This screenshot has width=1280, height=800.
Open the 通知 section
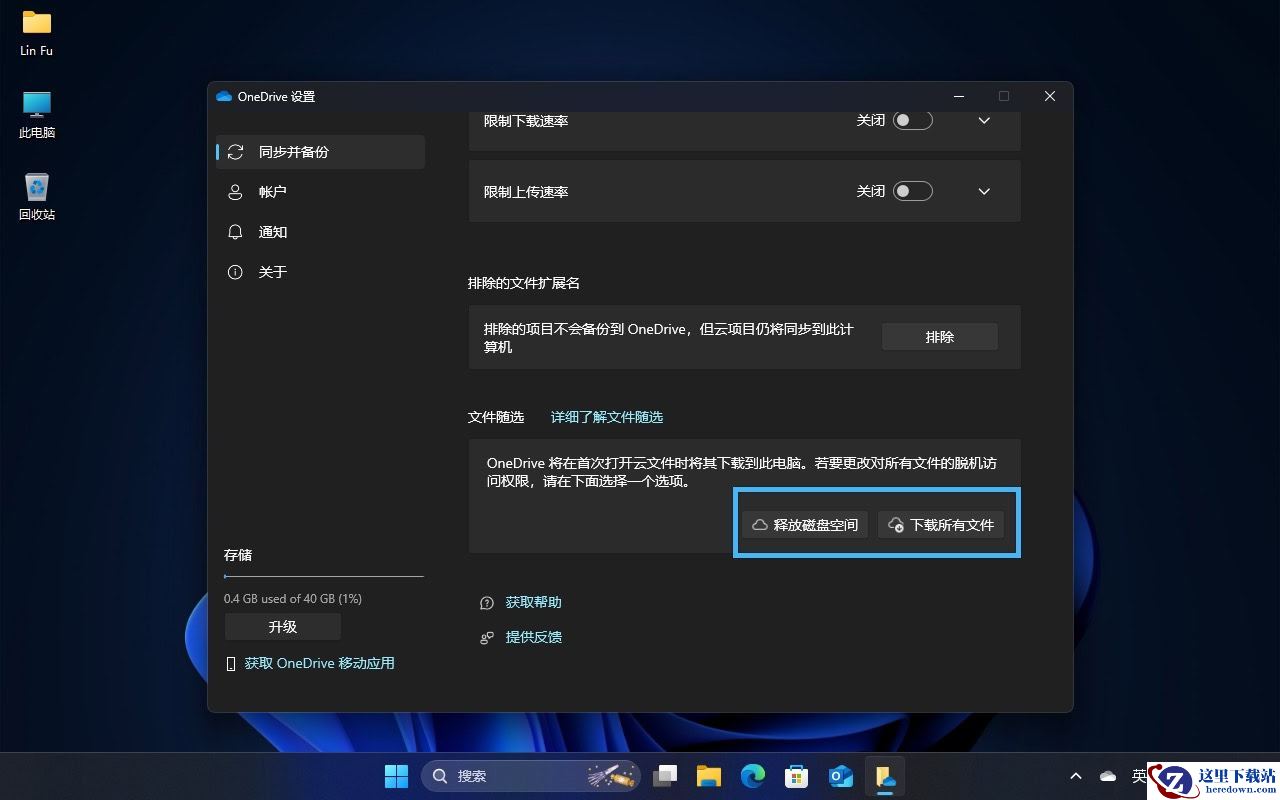(x=320, y=232)
